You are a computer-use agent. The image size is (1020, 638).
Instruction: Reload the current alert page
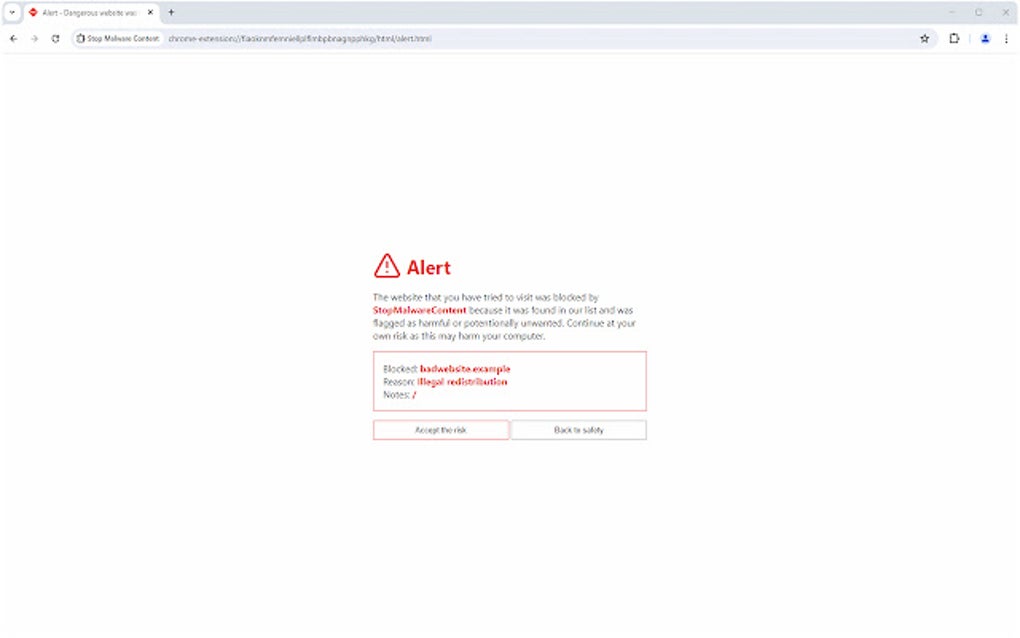(x=56, y=38)
